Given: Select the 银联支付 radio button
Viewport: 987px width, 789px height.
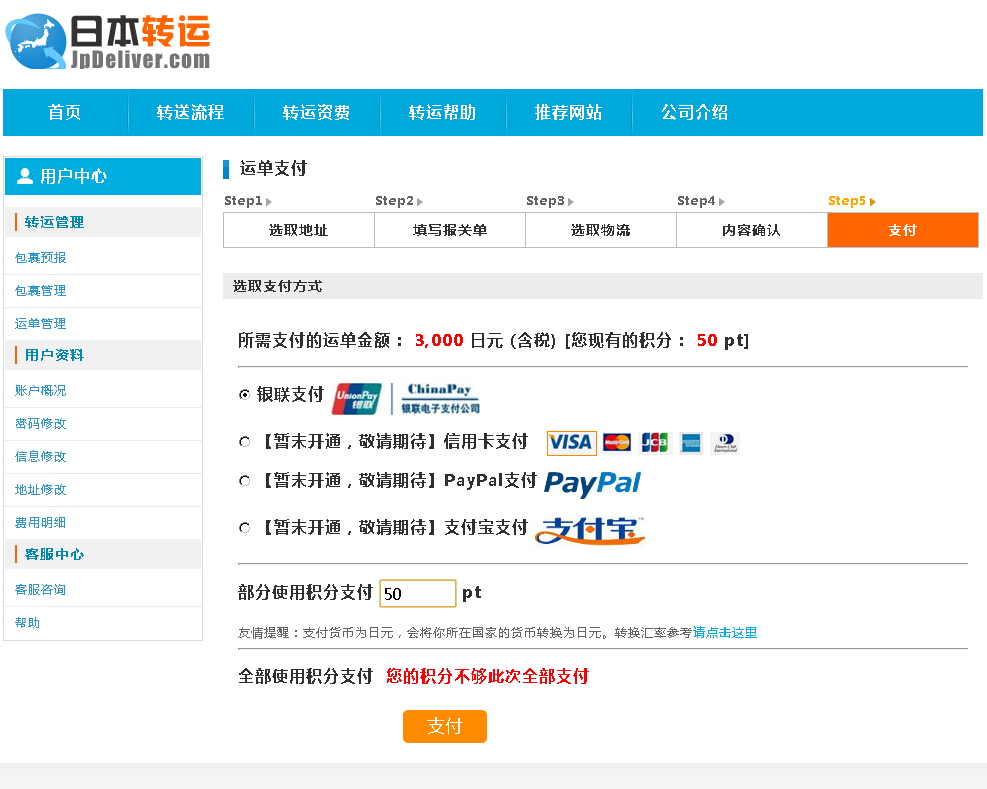Looking at the screenshot, I should pos(244,395).
